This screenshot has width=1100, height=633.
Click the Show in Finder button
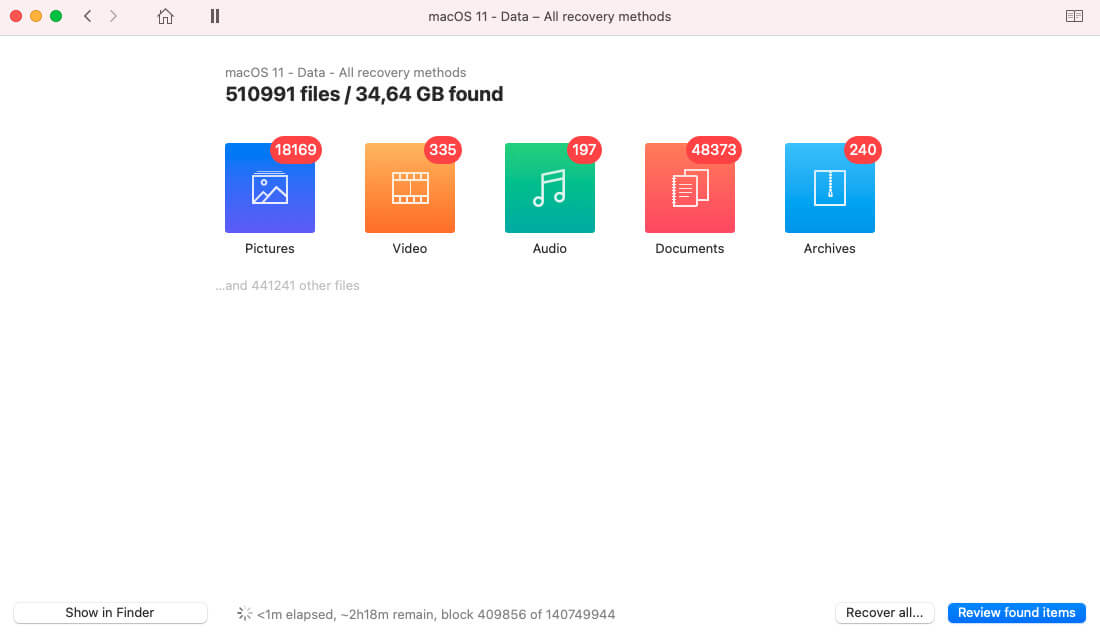[110, 613]
